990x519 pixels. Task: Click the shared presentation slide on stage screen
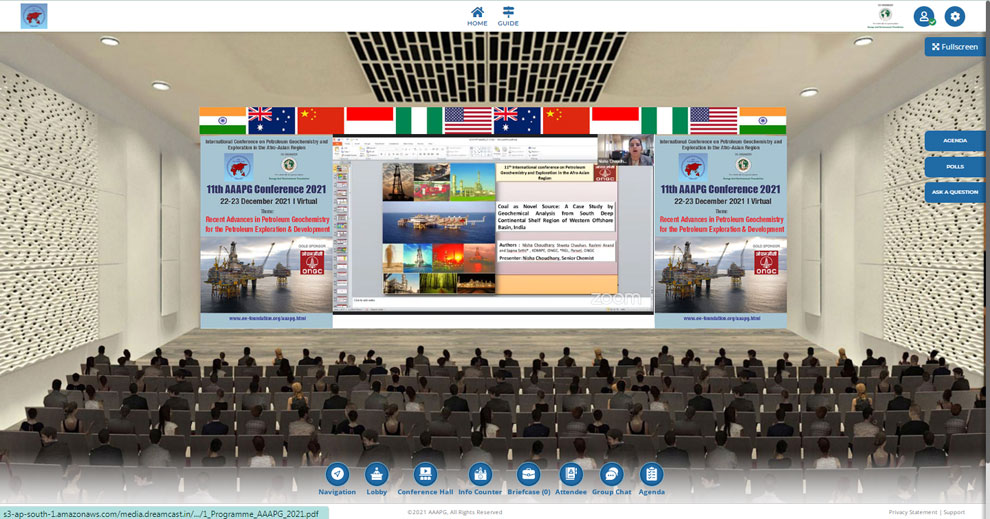coord(499,228)
